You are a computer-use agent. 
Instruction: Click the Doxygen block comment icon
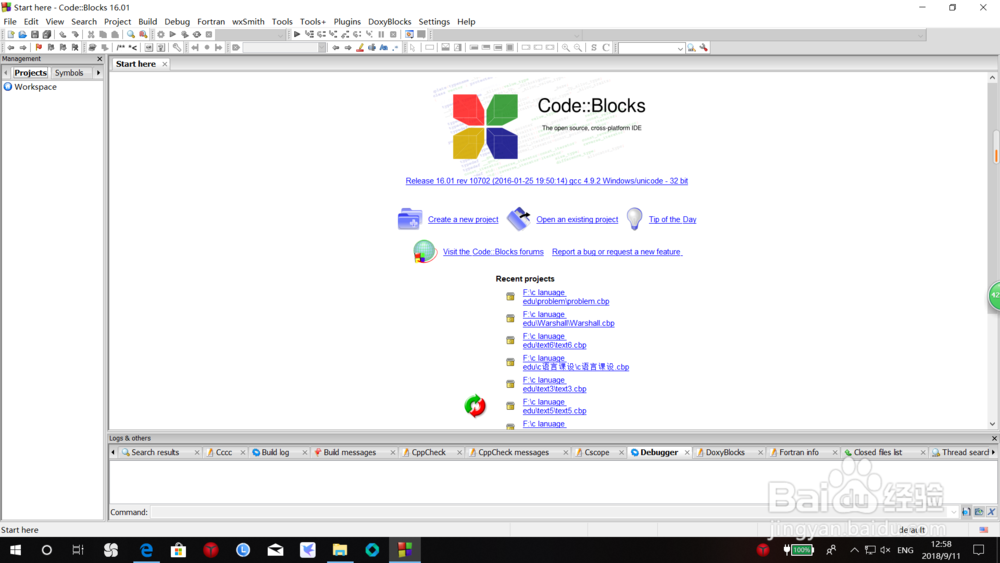click(x=121, y=48)
